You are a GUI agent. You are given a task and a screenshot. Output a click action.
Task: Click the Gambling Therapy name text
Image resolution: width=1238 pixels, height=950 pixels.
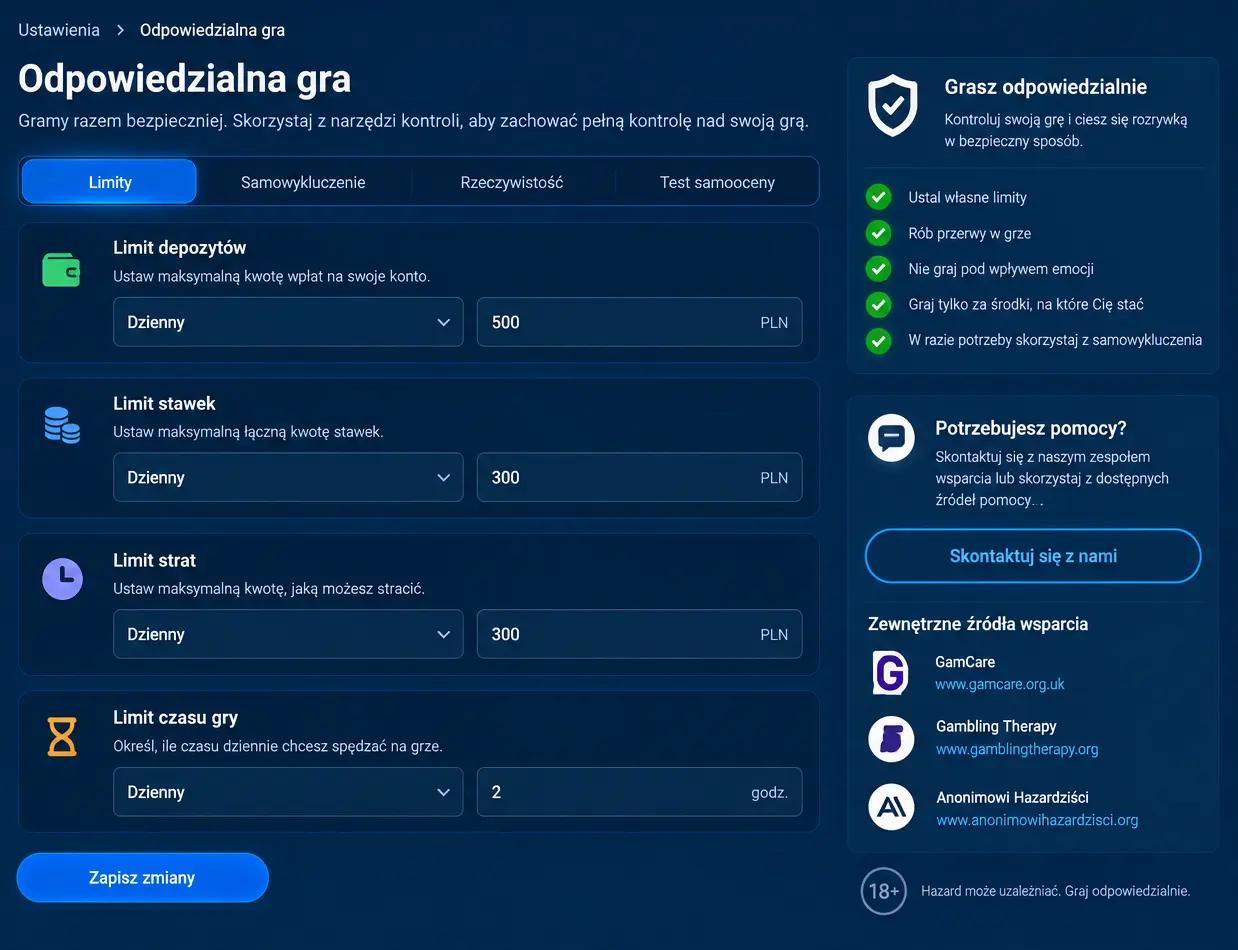(996, 726)
